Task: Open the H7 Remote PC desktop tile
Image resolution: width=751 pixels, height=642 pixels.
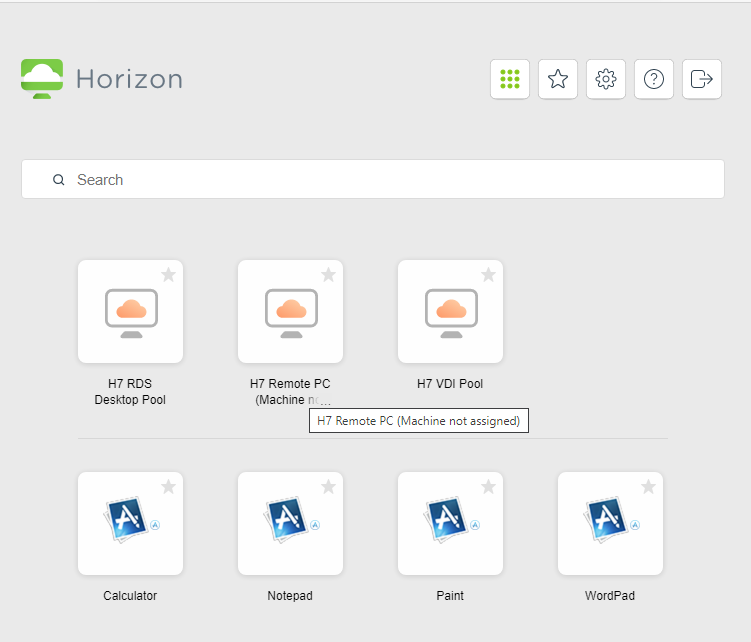Action: [290, 312]
